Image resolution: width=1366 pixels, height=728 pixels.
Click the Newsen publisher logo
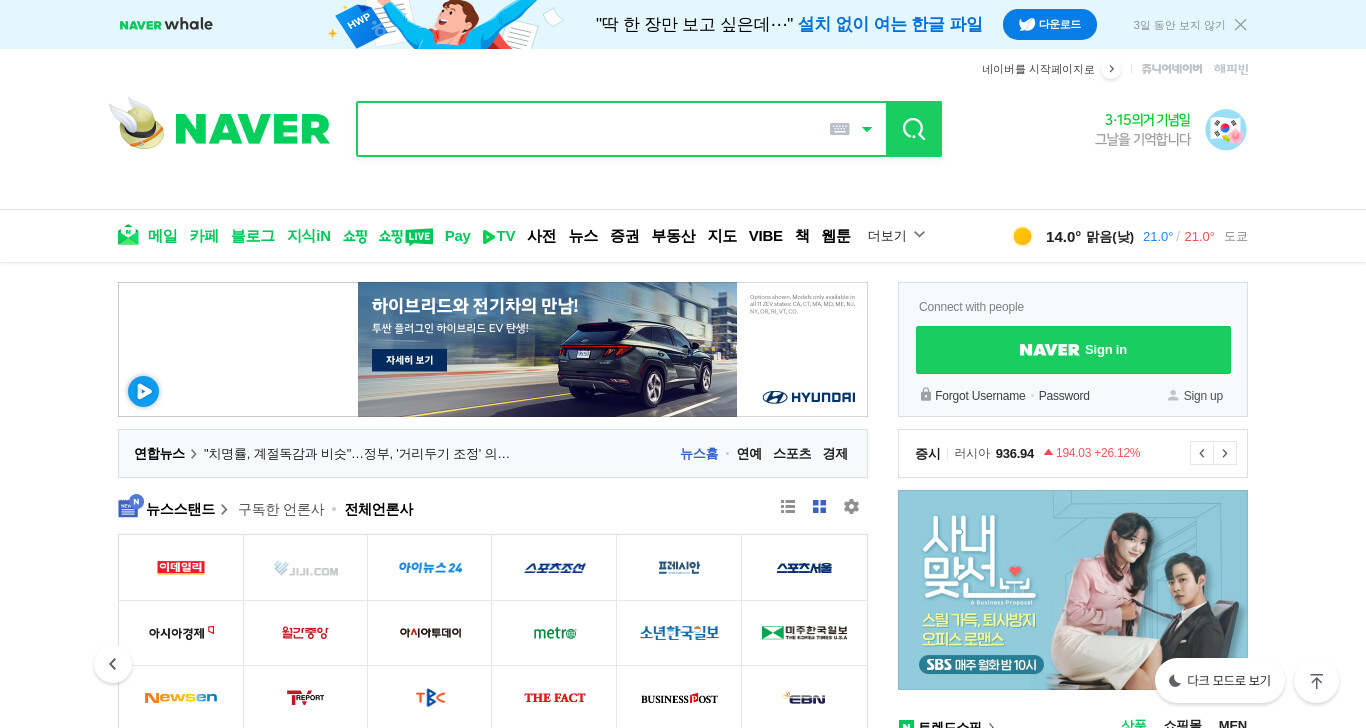point(181,698)
